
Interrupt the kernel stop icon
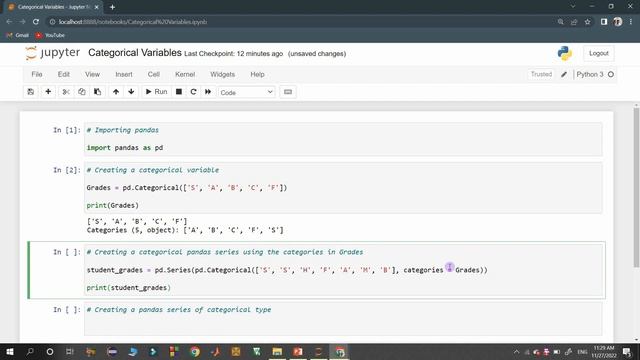click(x=179, y=92)
